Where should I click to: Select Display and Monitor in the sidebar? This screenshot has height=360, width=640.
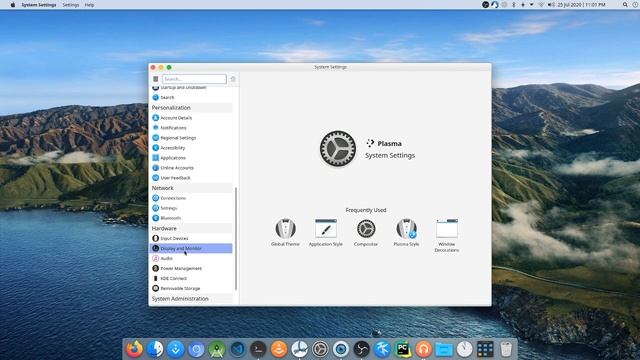[191, 248]
